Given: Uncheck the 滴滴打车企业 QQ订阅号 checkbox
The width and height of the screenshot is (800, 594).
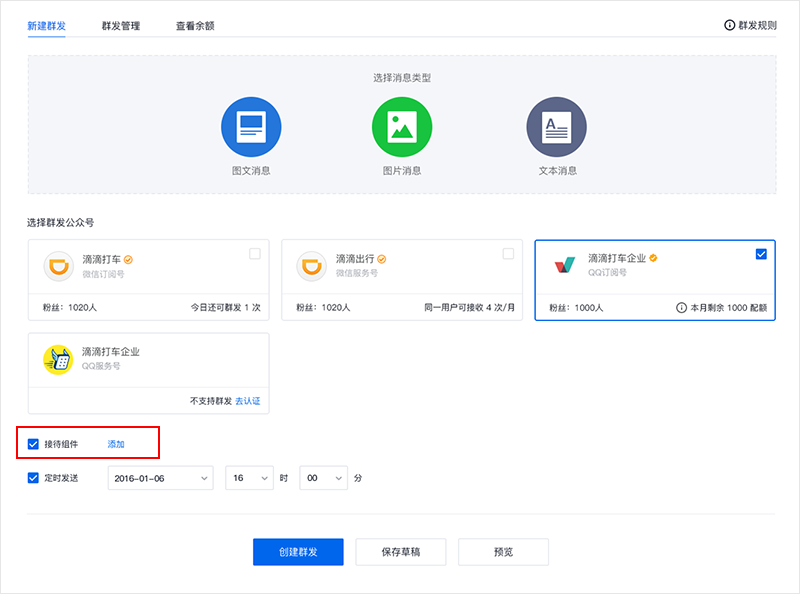Looking at the screenshot, I should tap(761, 254).
